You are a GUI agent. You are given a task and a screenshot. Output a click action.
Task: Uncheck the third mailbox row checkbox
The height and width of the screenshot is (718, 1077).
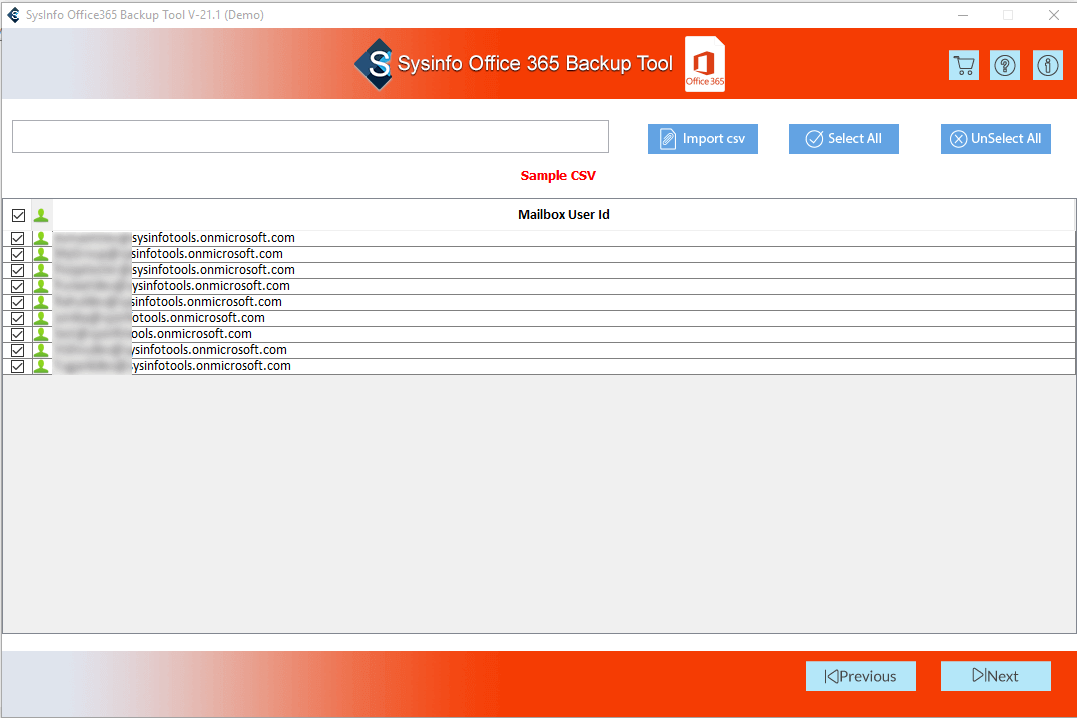[18, 270]
